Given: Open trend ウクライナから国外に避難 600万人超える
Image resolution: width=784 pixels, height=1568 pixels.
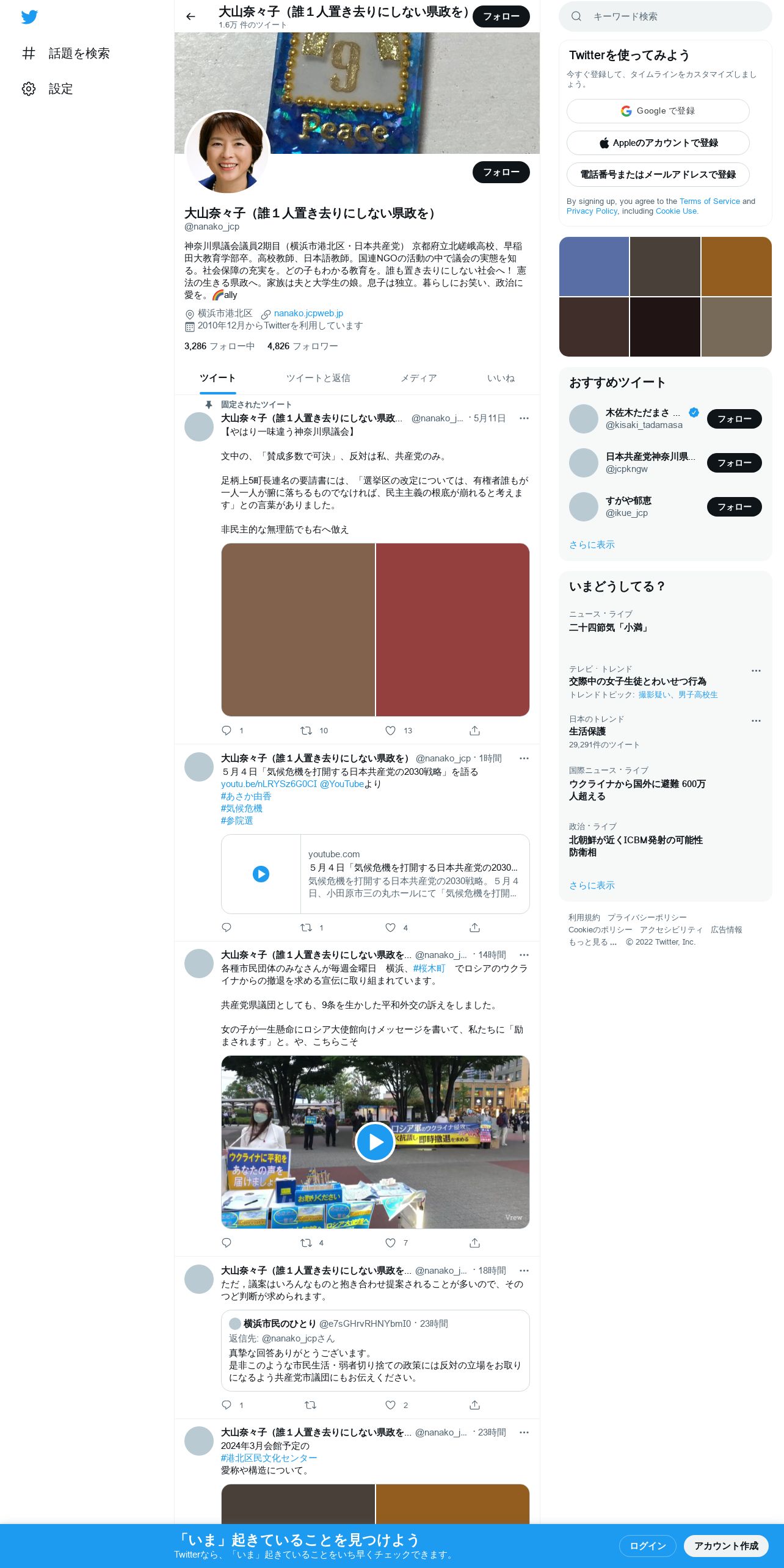Looking at the screenshot, I should point(637,789).
